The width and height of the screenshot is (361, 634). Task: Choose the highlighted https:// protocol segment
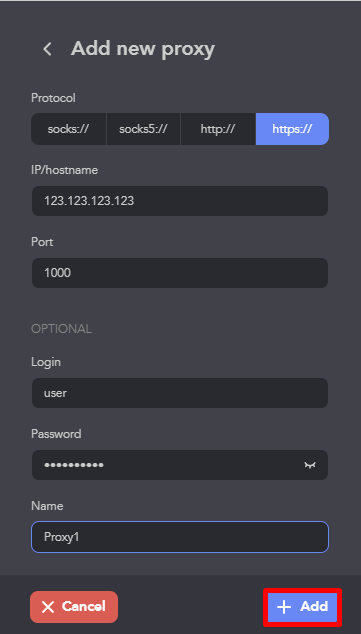[292, 129]
